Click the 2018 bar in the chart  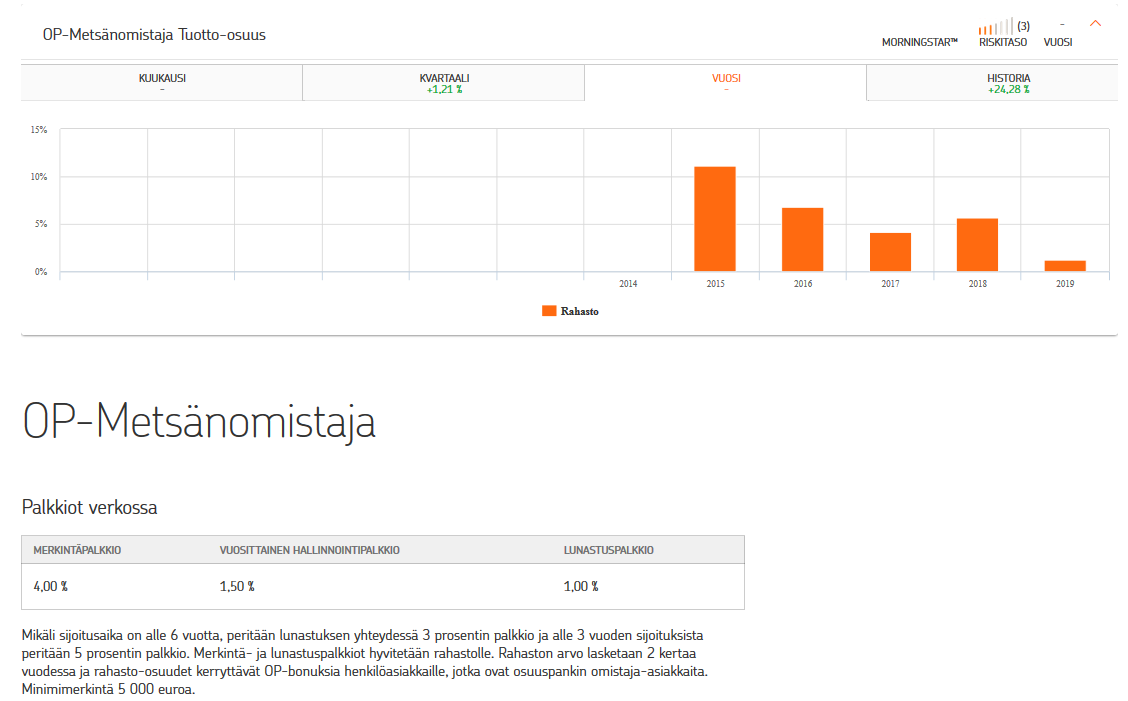tap(977, 245)
